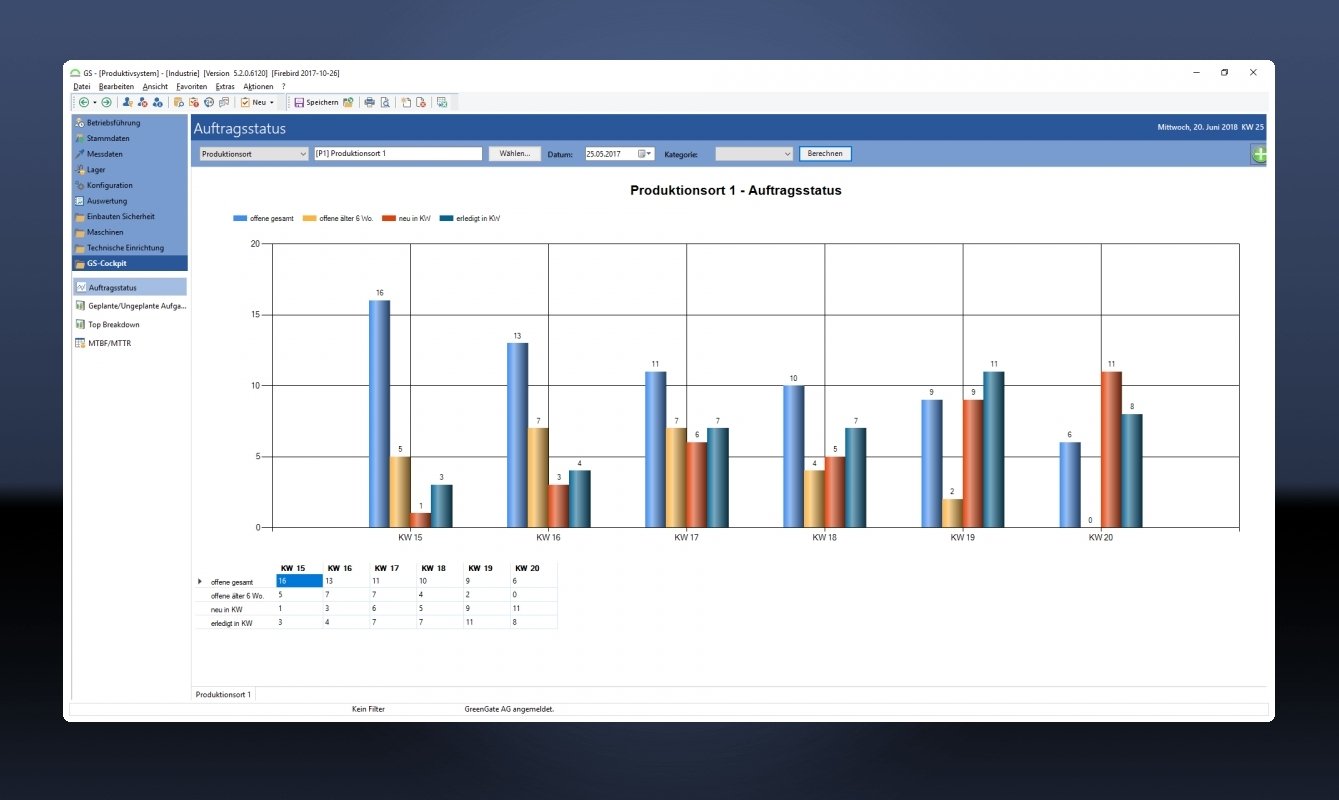Click the KW 15 offene gesamt bar labeled 16
The image size is (1339, 800).
pyautogui.click(x=379, y=414)
